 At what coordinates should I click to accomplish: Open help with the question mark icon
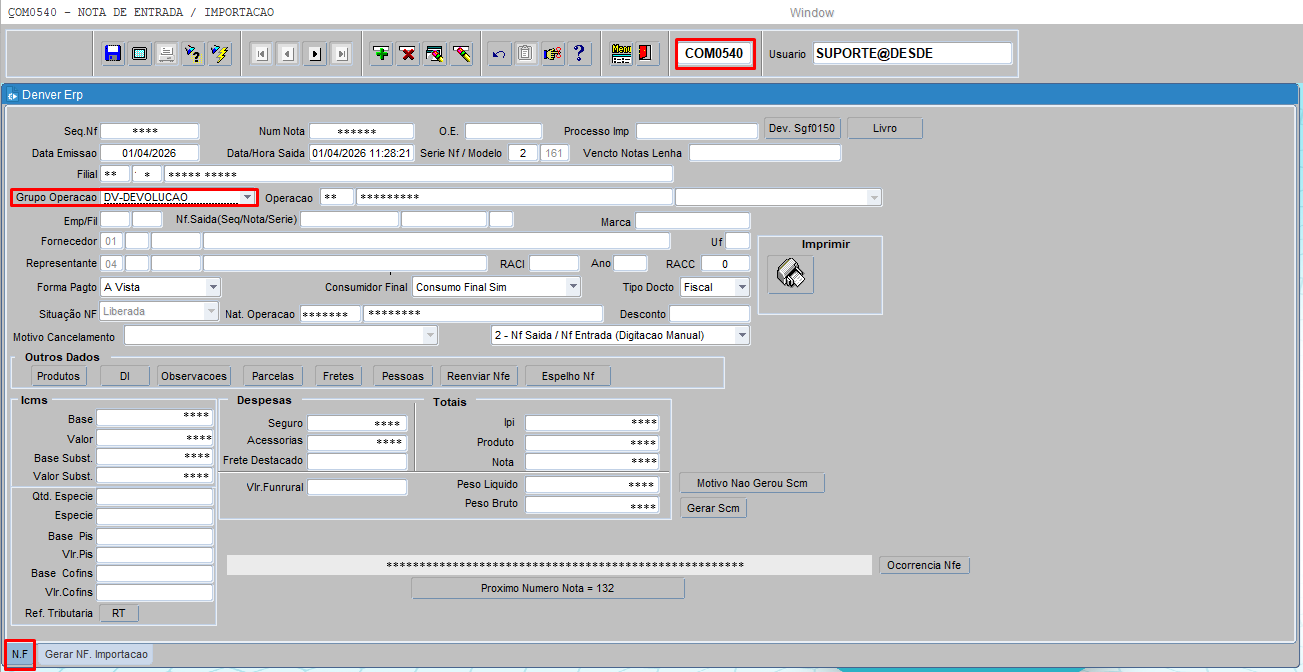tap(579, 54)
